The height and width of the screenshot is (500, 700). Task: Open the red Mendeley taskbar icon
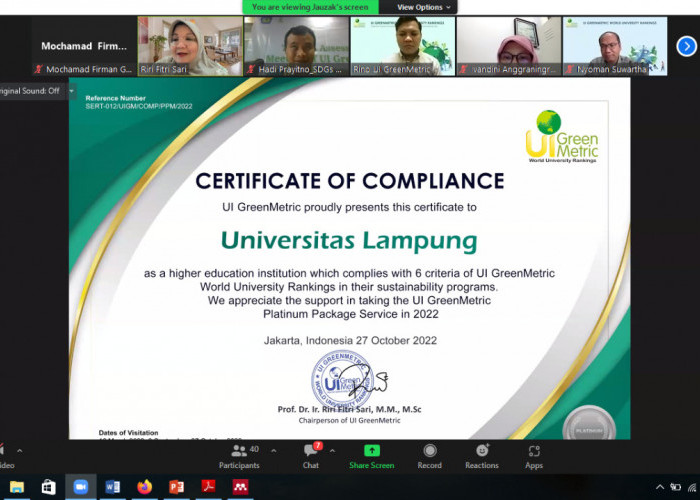(x=240, y=487)
